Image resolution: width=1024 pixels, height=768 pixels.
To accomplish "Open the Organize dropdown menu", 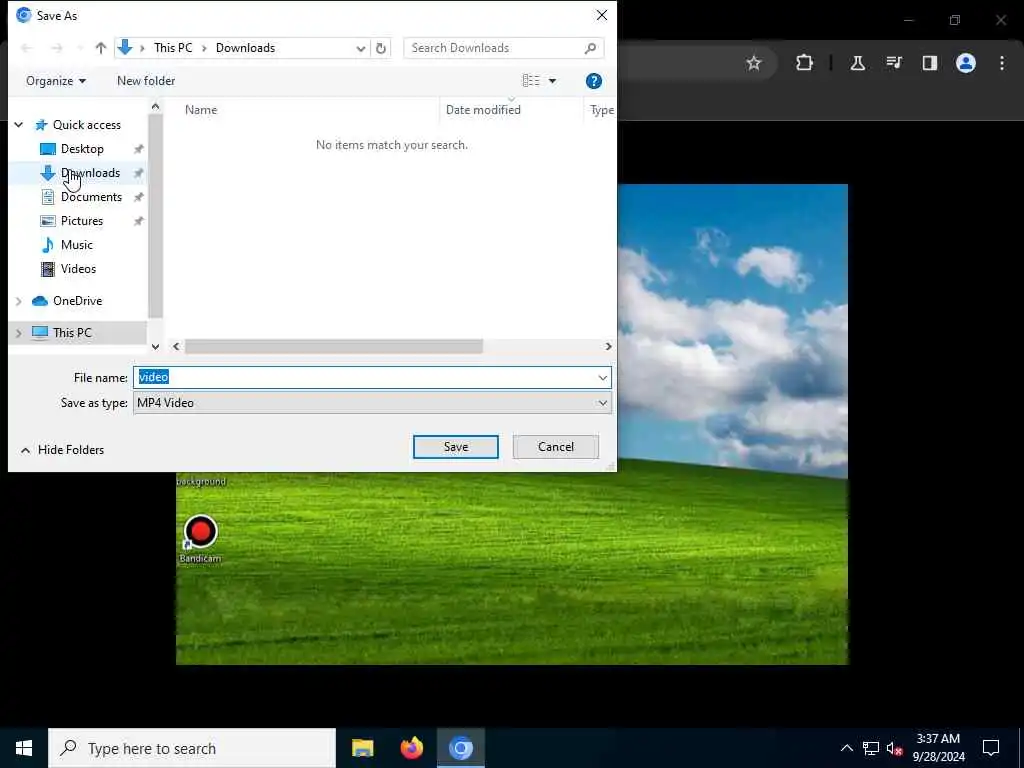I will [56, 81].
